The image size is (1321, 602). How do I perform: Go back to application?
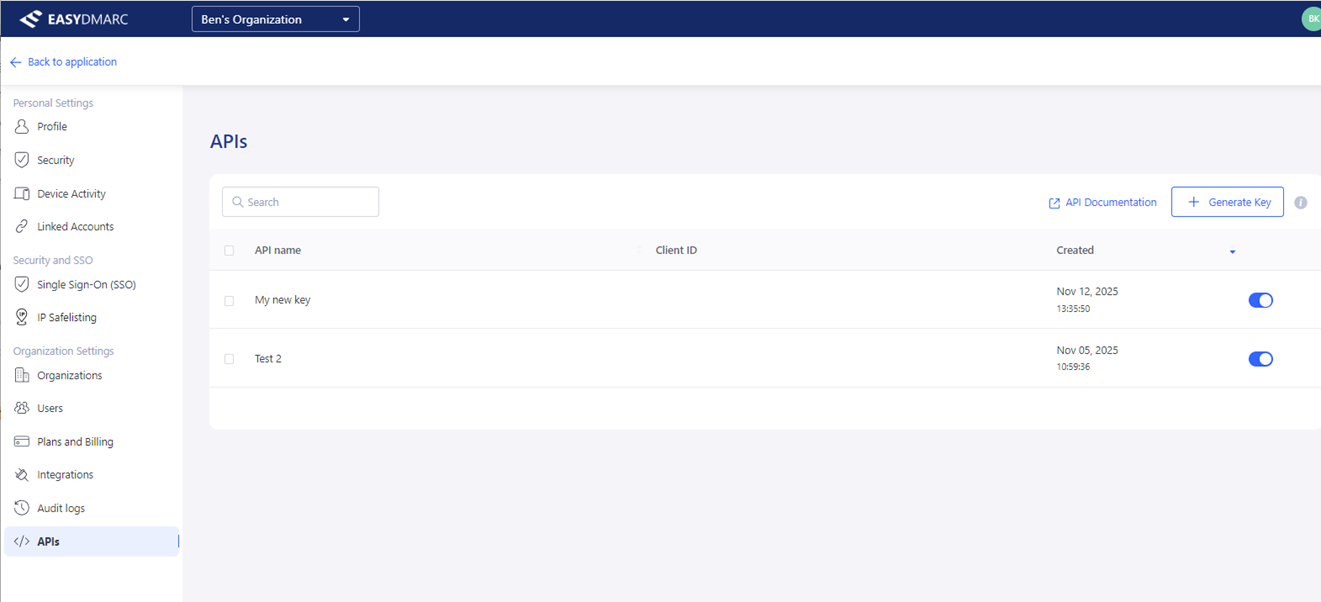coord(63,62)
